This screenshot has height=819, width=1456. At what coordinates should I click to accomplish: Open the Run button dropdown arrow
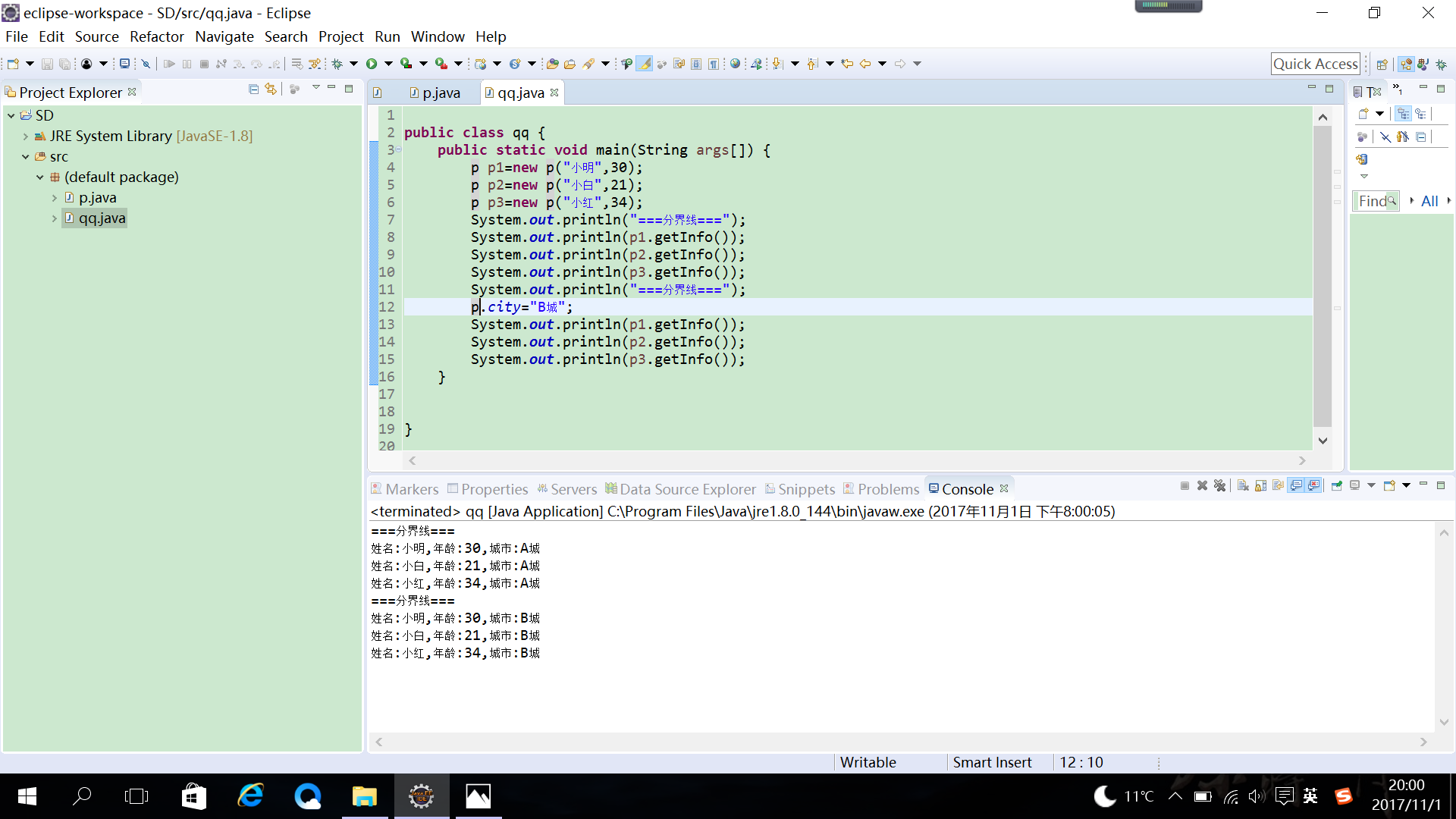[x=388, y=64]
